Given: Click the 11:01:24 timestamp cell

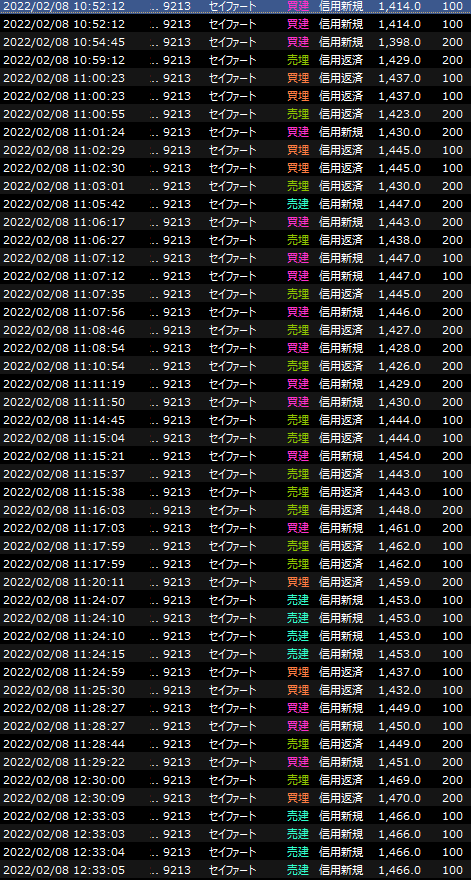Looking at the screenshot, I should [64, 132].
